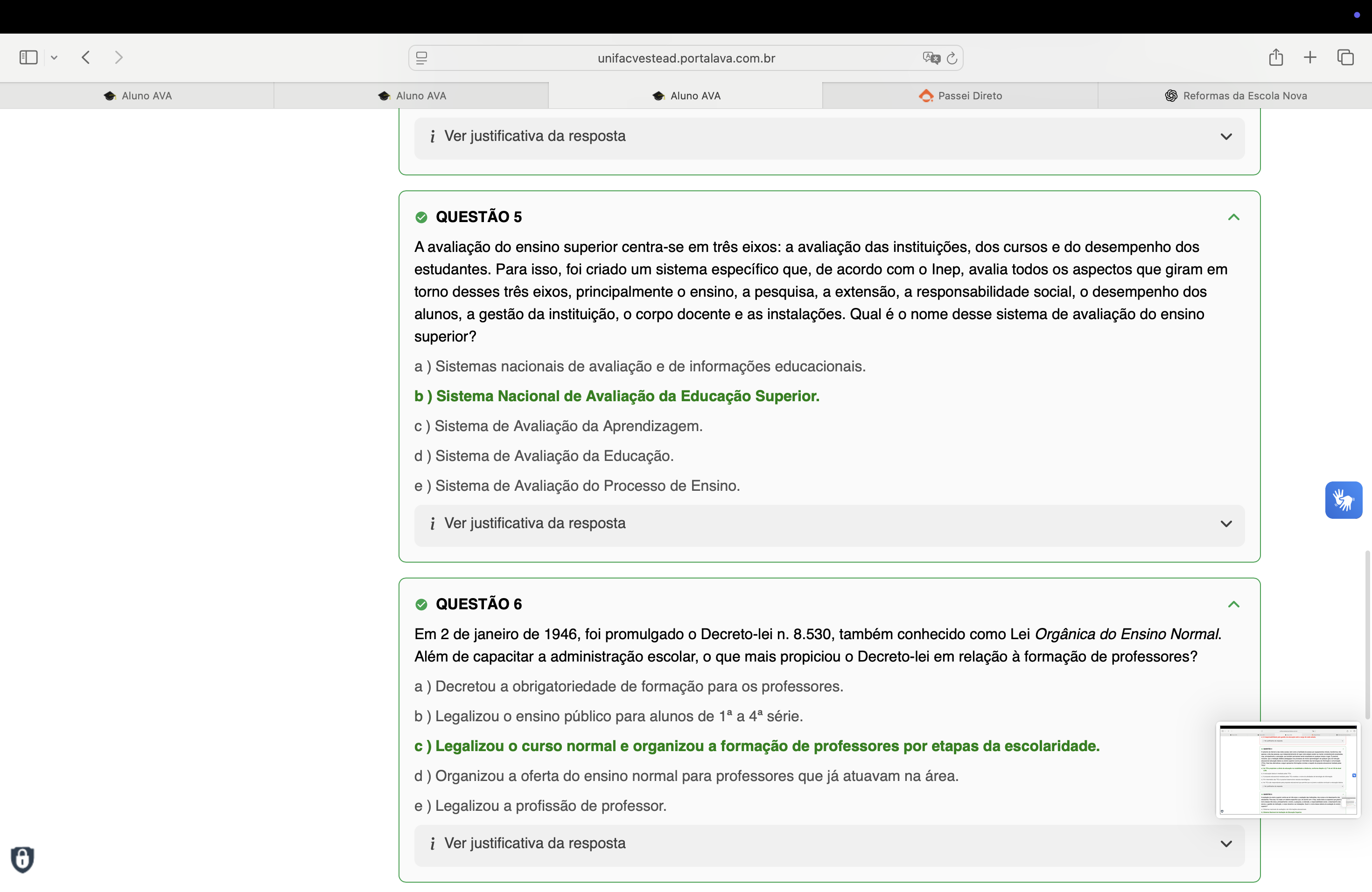Click the green check icon beside Questão 5
The width and height of the screenshot is (1372, 892).
pos(421,217)
